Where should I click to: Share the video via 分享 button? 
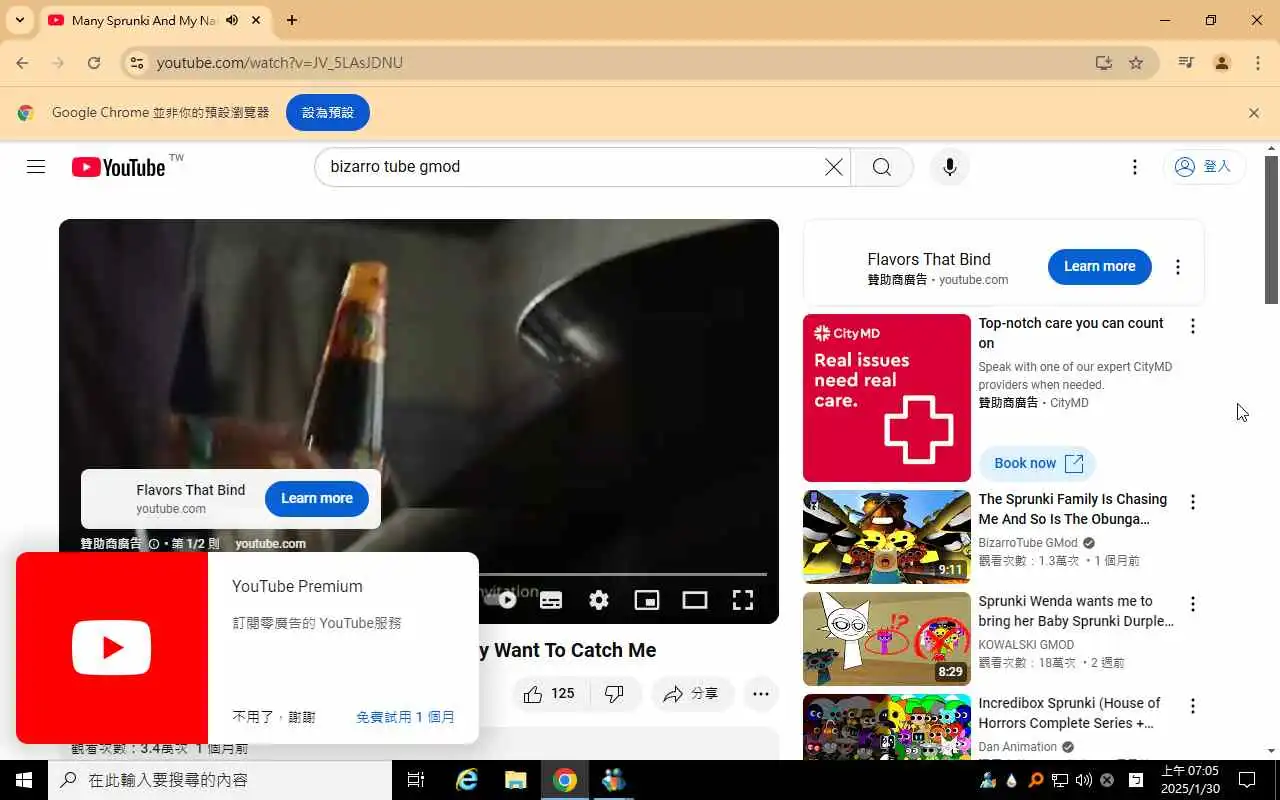point(692,694)
